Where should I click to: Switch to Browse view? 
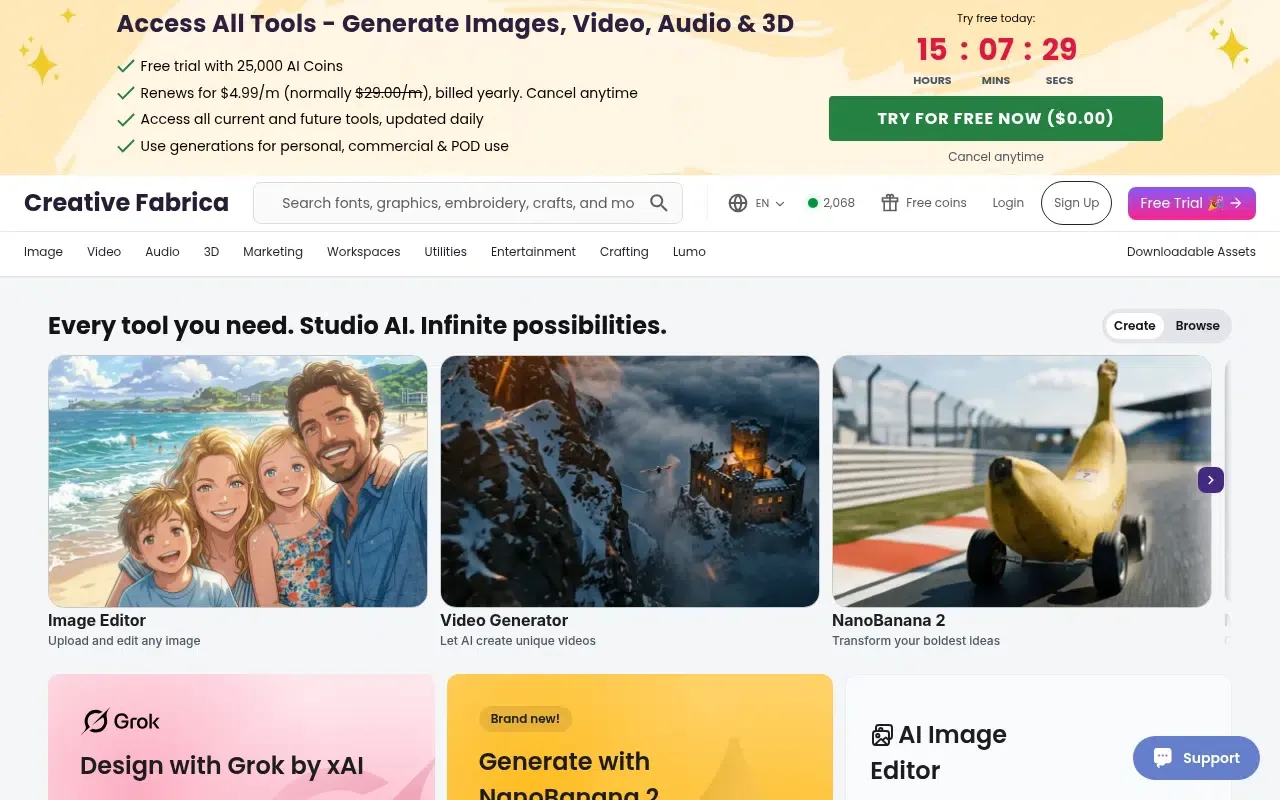1197,326
